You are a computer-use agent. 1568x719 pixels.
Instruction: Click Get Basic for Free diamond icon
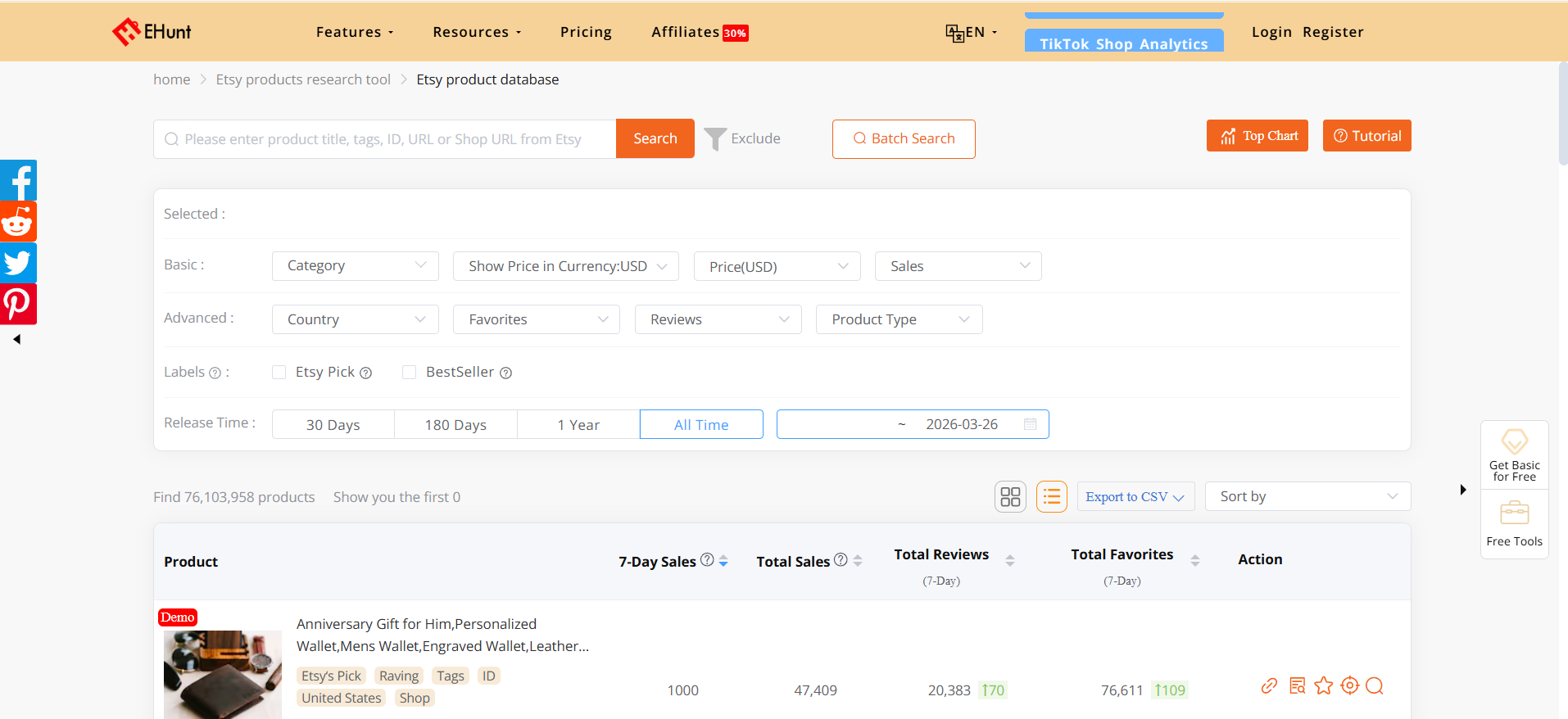pos(1515,441)
